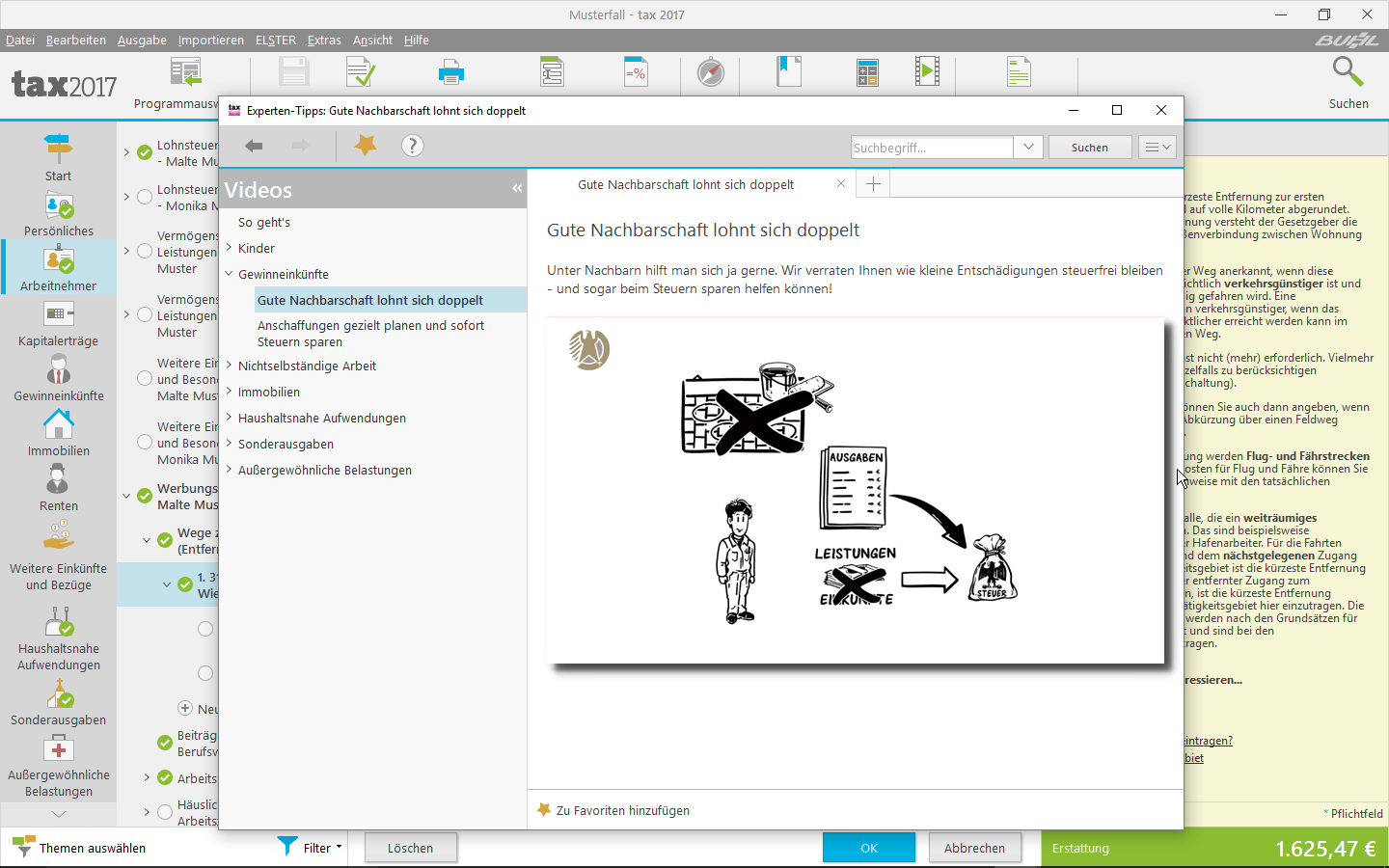Open the Suchbegriff dropdown arrow
This screenshot has width=1389, height=868.
tap(1028, 147)
